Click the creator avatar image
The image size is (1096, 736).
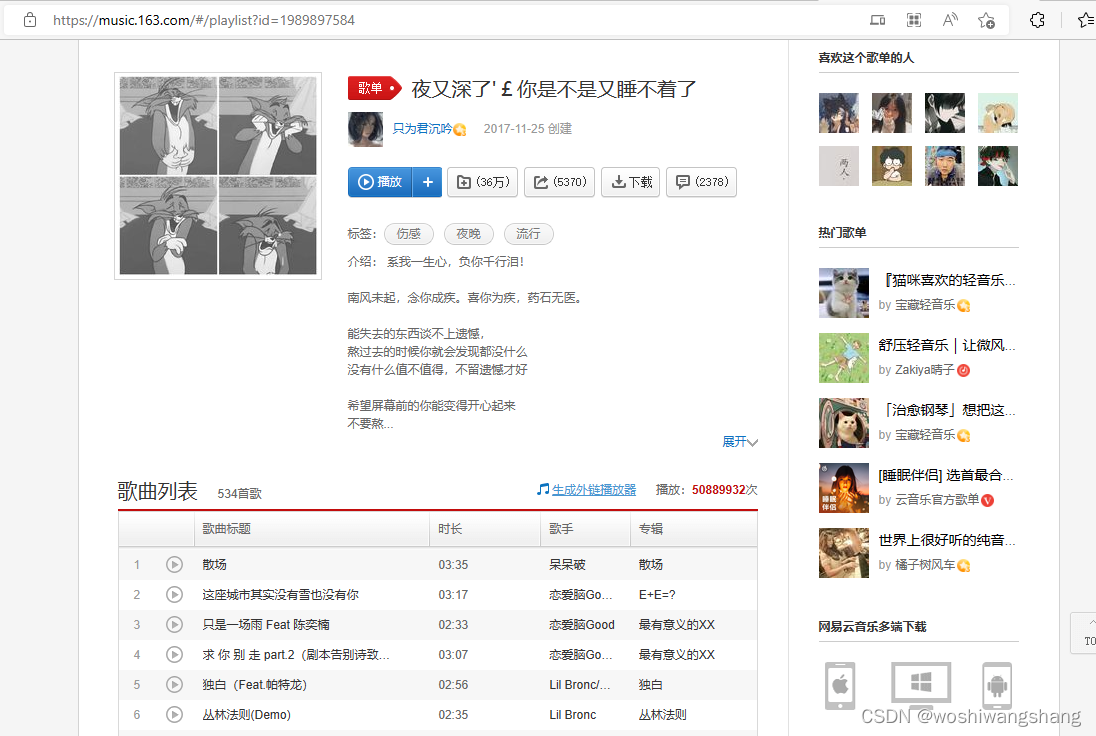click(x=366, y=129)
